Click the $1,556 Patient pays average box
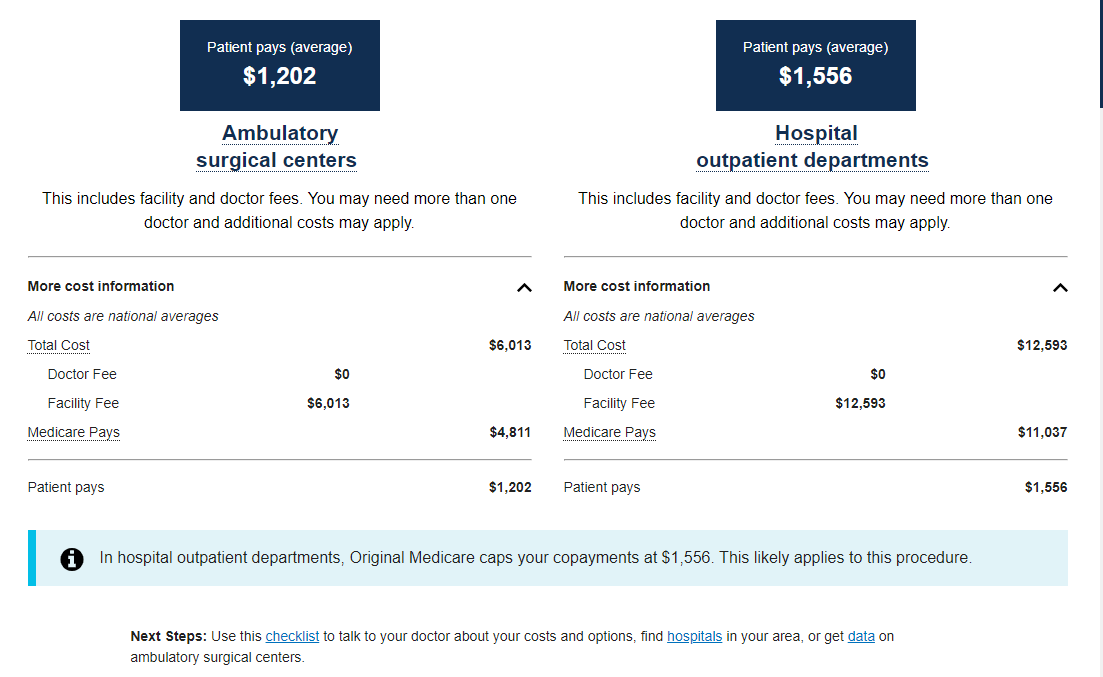Image resolution: width=1103 pixels, height=677 pixels. point(816,65)
